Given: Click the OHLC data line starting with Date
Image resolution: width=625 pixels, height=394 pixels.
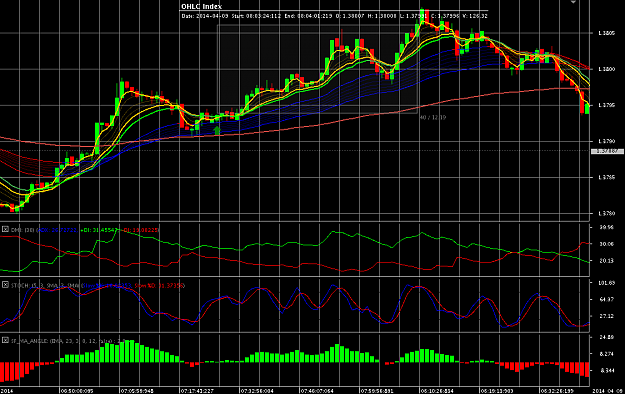Looking at the screenshot, I should (334, 16).
